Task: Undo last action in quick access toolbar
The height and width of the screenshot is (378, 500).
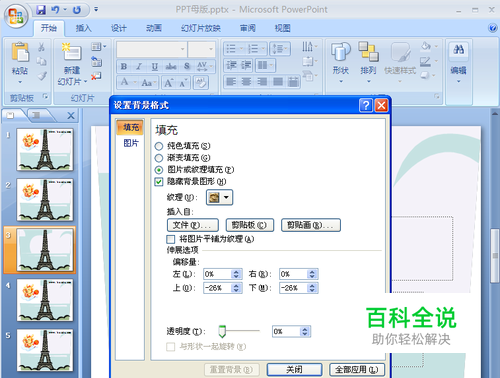Action: 55,10
